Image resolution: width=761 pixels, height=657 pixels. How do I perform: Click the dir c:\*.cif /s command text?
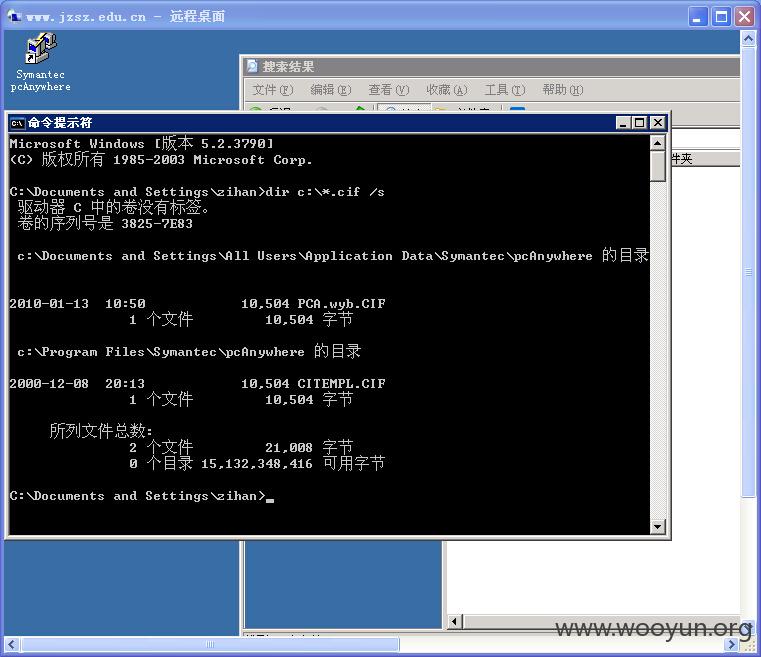pyautogui.click(x=325, y=192)
